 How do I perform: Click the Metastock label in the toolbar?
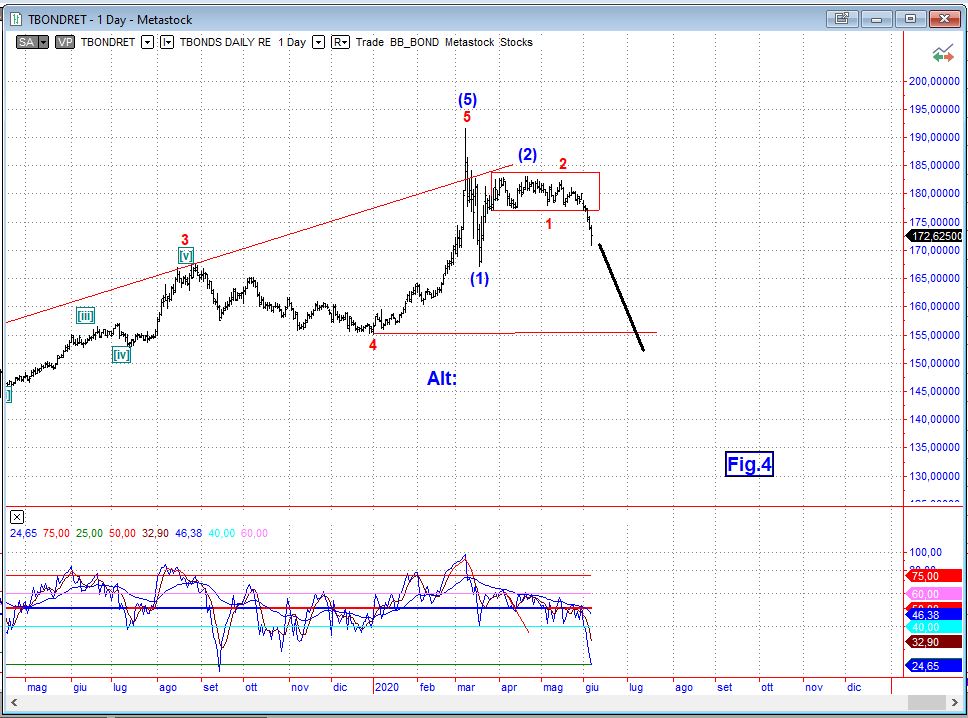(471, 42)
